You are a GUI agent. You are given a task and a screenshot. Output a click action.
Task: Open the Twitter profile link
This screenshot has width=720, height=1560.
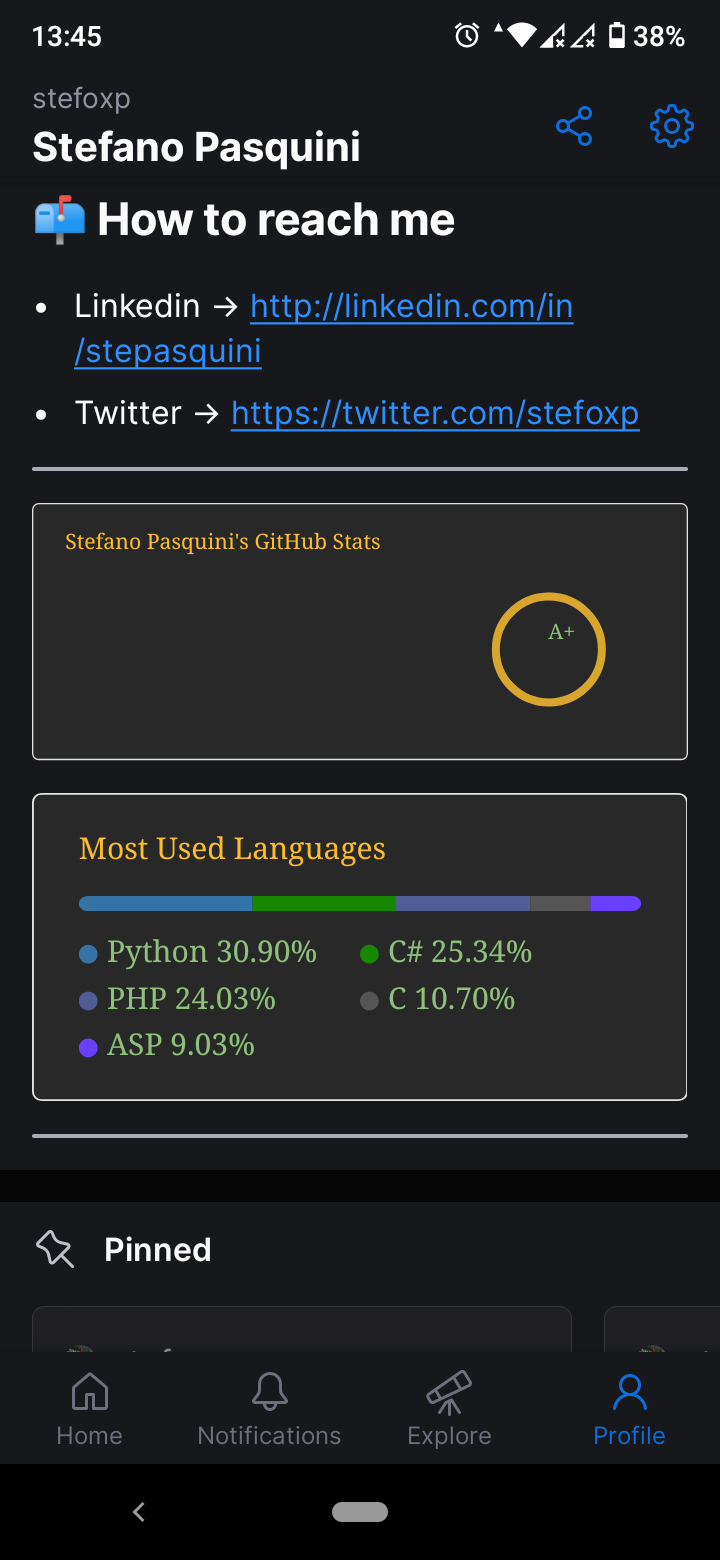[435, 412]
